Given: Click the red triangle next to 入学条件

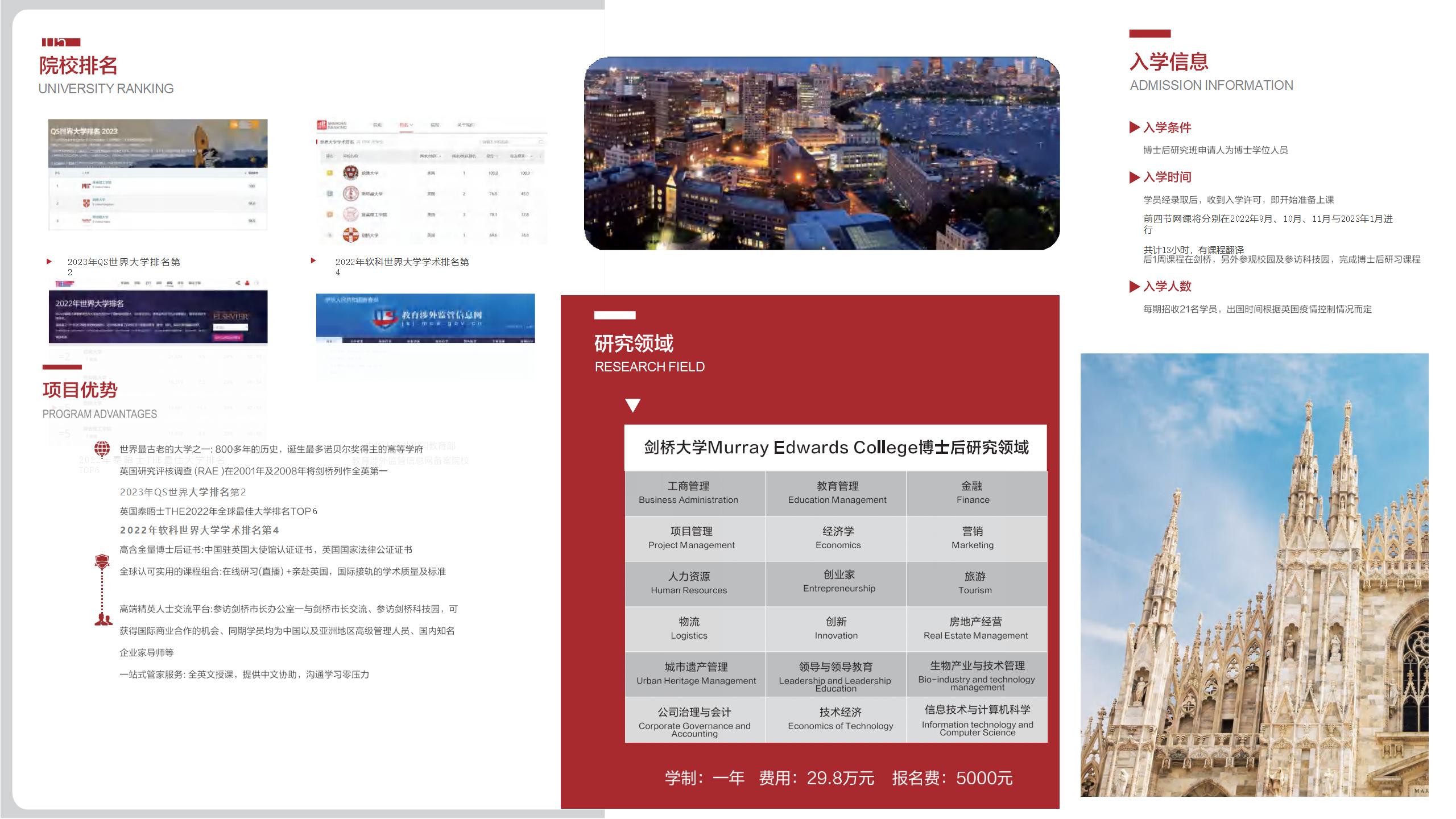Looking at the screenshot, I should [x=1135, y=127].
